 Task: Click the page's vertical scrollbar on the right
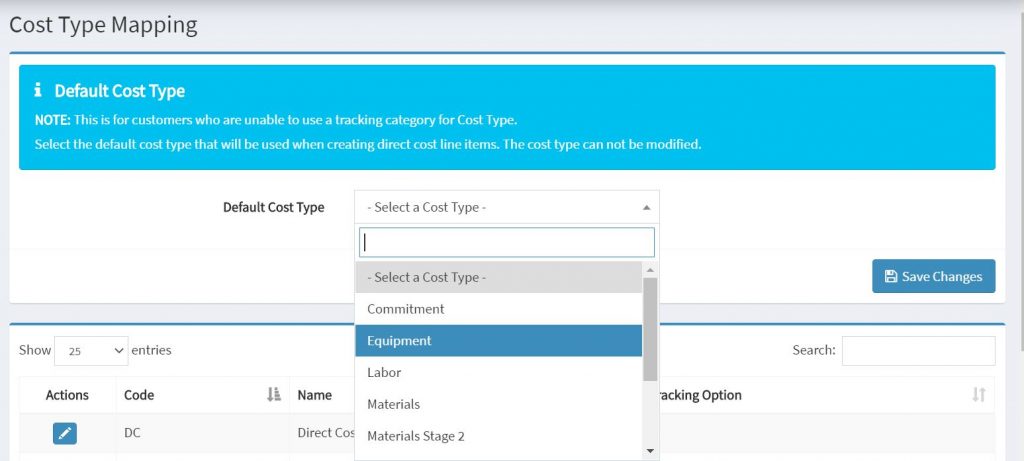1019,200
